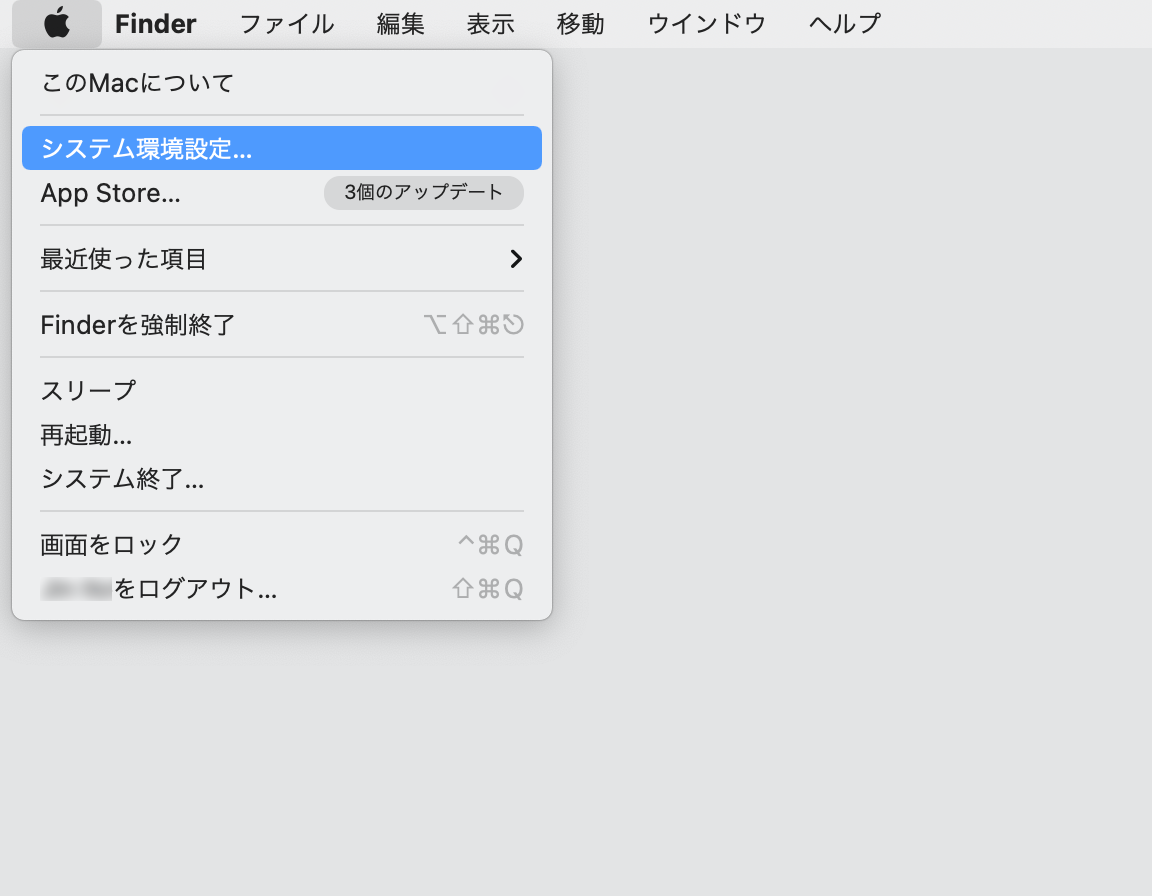
Task: Open the 表示 menu
Action: (491, 23)
